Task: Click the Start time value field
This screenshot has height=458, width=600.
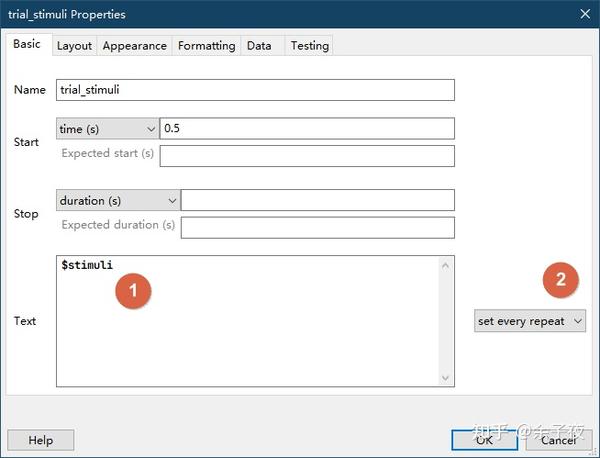Action: 306,129
